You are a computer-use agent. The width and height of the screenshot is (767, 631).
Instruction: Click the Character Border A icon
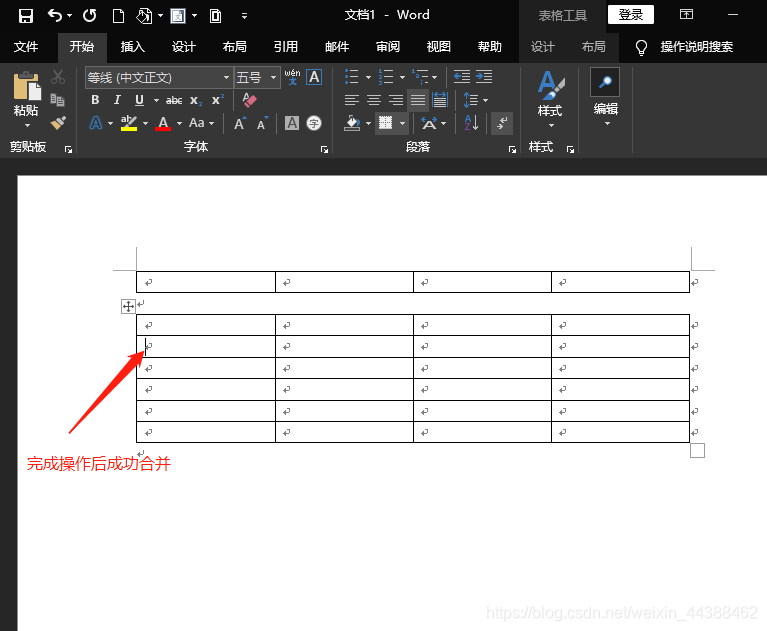pyautogui.click(x=314, y=77)
